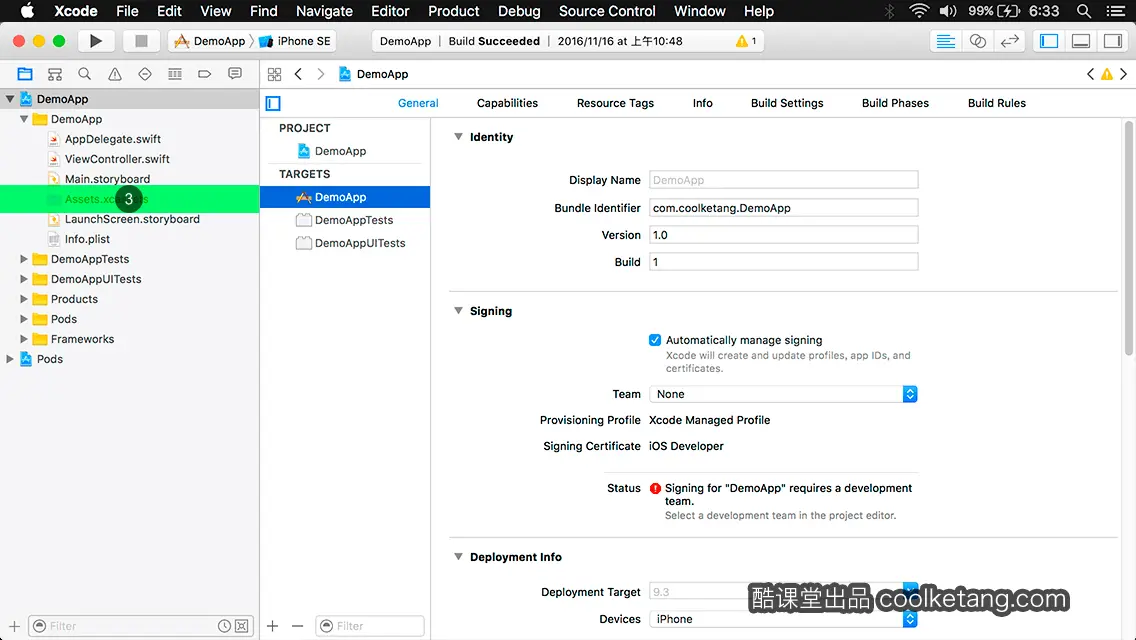Screen dimensions: 1136x640
Task: Click the Version field
Action: (x=783, y=235)
